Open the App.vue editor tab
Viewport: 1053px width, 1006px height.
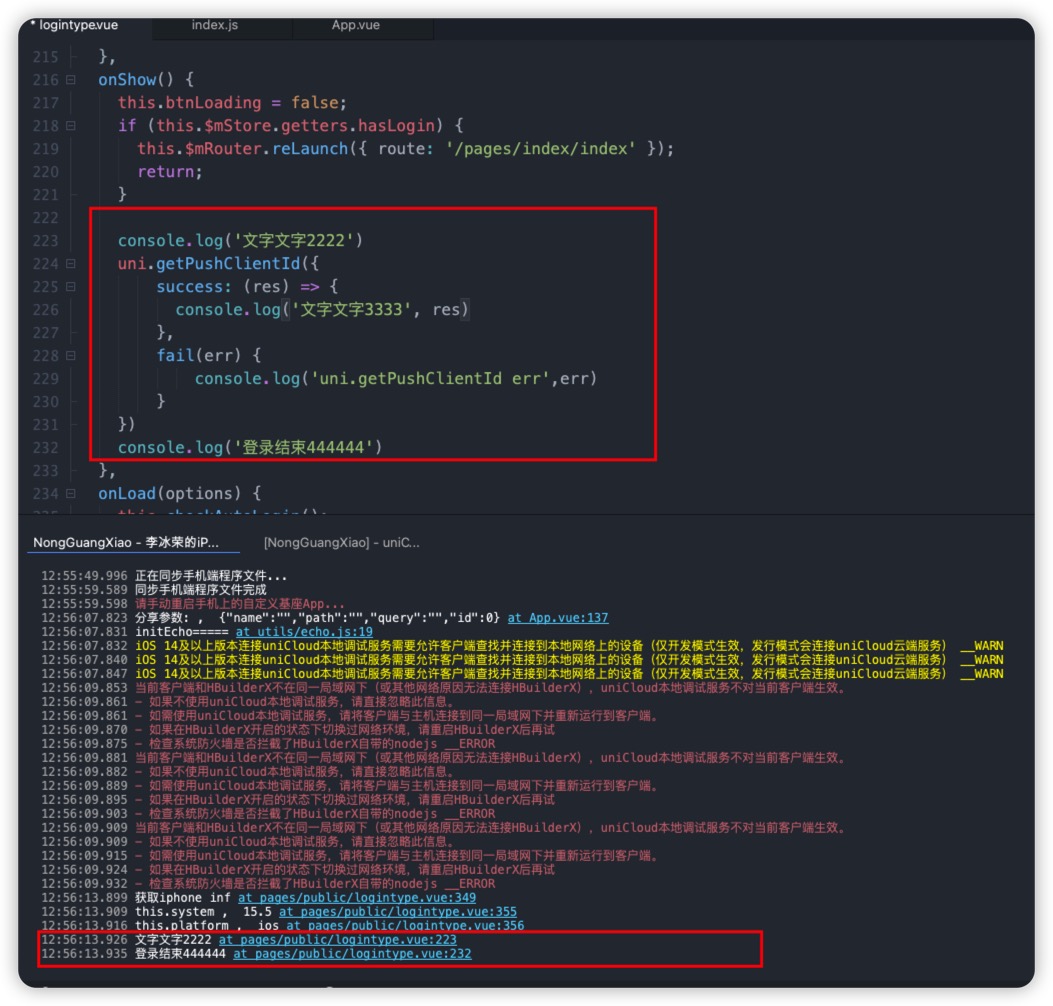(356, 25)
